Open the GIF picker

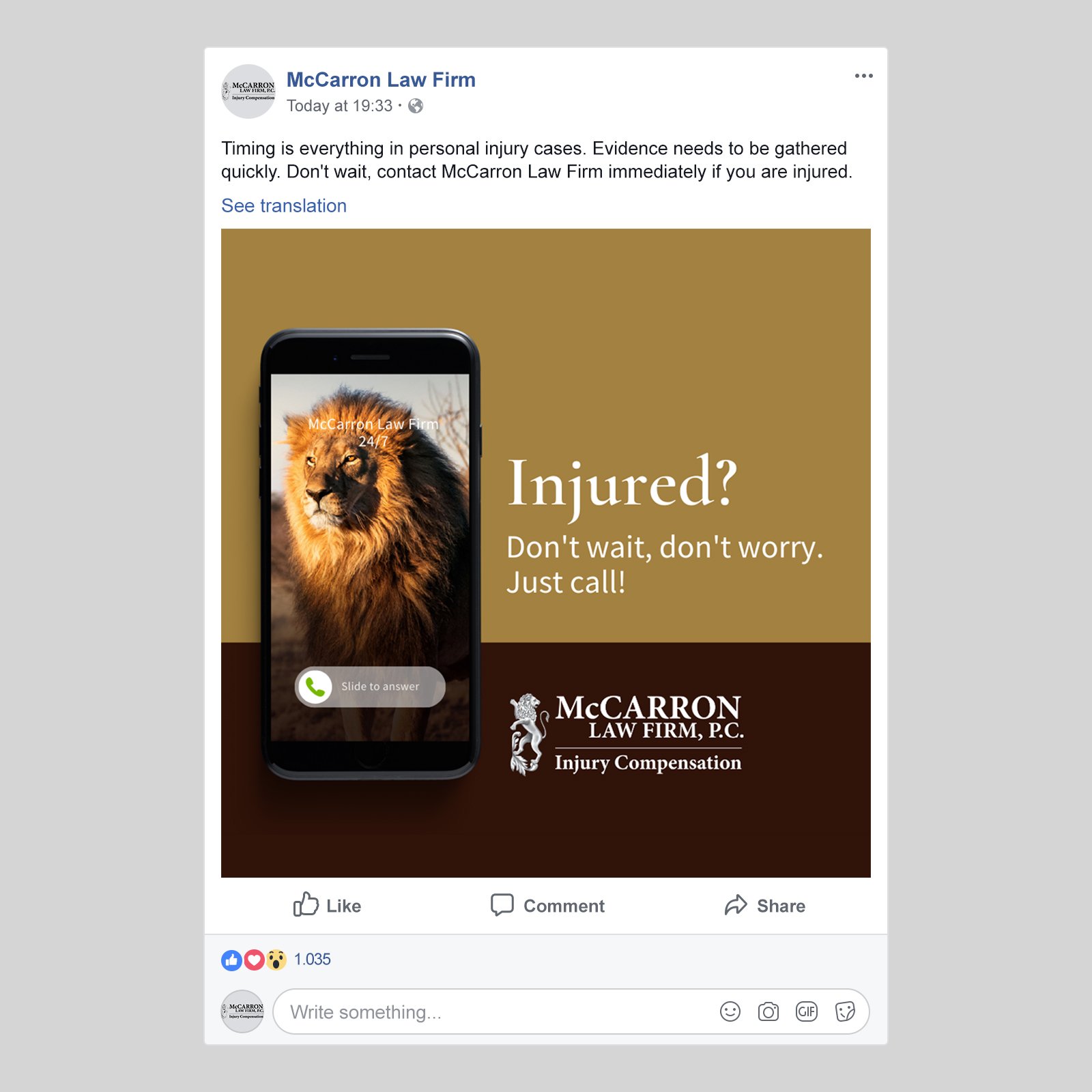click(x=807, y=1011)
